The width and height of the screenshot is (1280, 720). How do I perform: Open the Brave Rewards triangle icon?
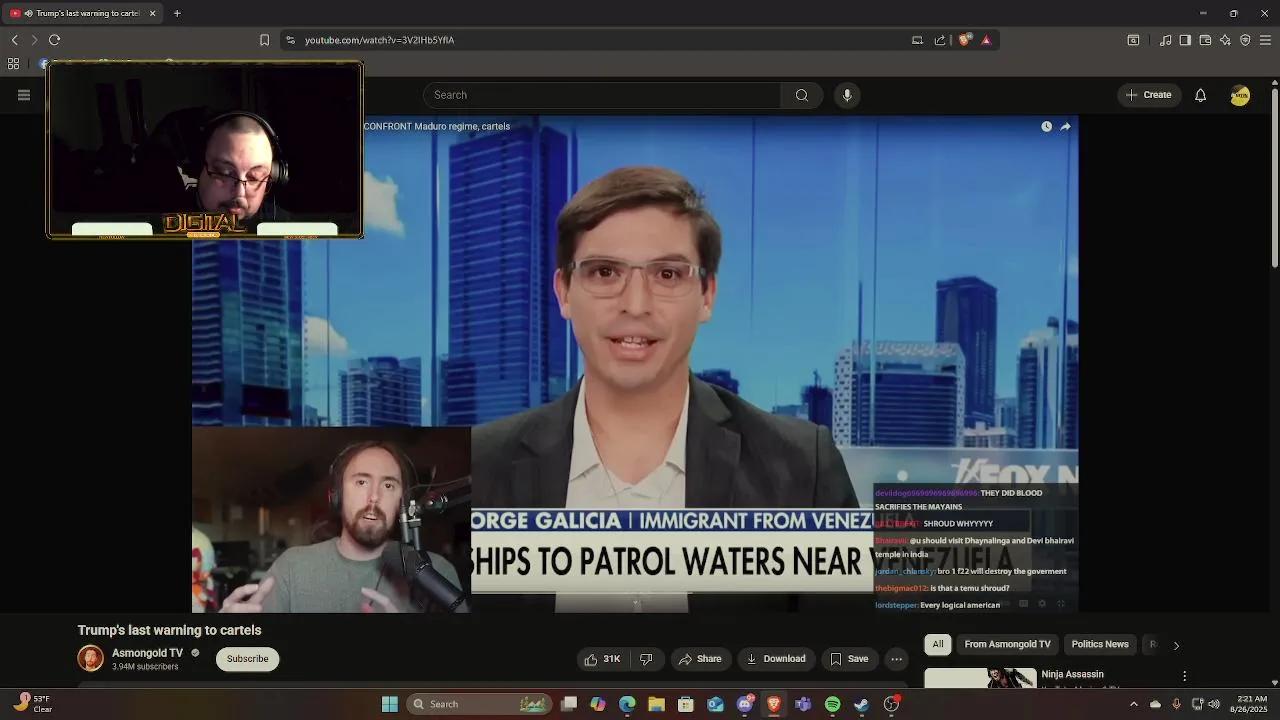(986, 40)
